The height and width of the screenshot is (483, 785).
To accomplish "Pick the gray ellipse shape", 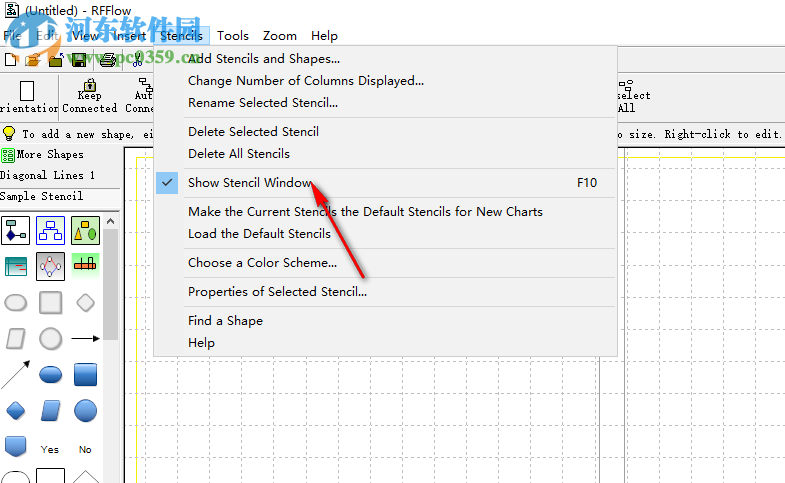I will pyautogui.click(x=16, y=303).
